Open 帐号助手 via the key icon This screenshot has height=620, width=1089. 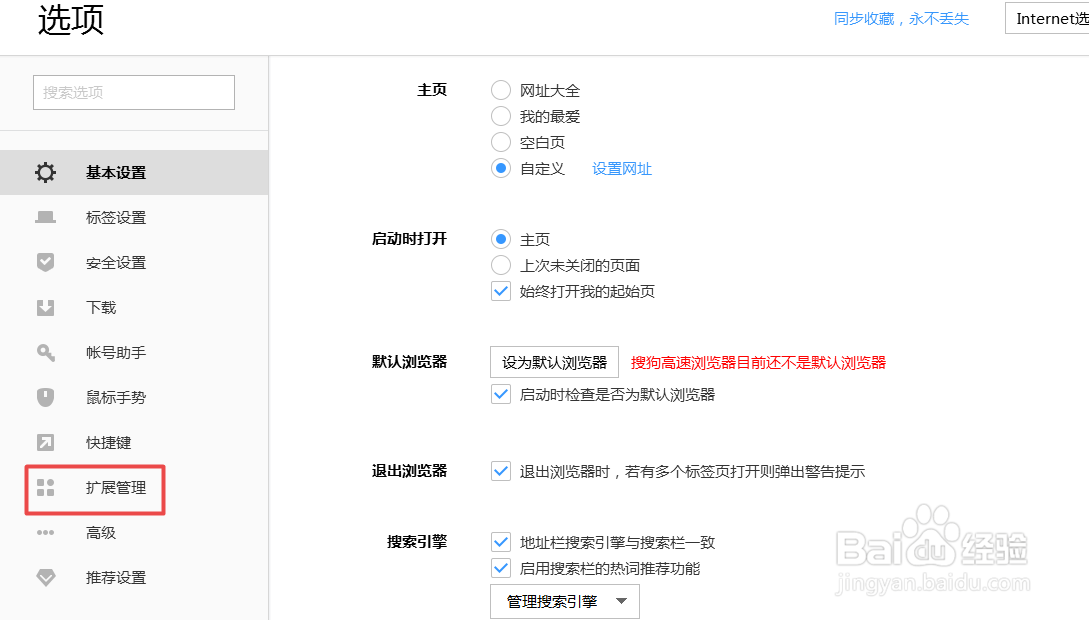coord(45,352)
